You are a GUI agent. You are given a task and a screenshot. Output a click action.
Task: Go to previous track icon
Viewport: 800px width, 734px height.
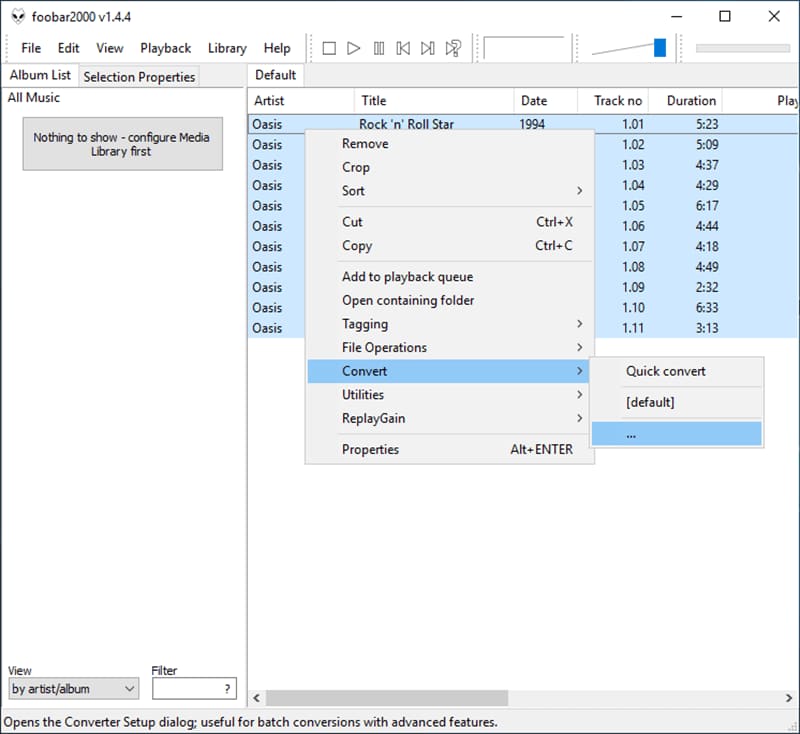point(403,48)
